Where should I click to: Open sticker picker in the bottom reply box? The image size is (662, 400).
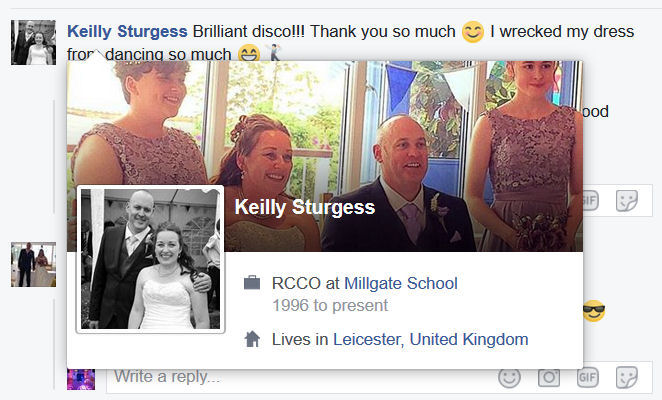tap(627, 377)
